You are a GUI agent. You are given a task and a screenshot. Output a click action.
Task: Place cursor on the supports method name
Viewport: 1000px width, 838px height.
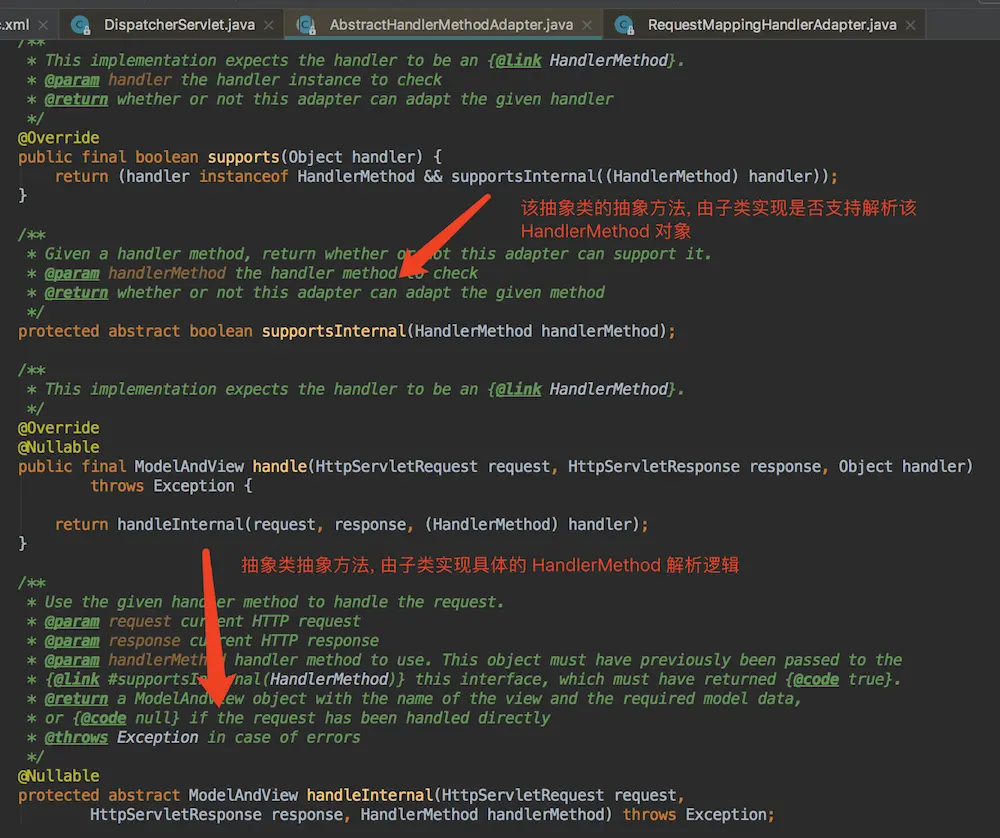[243, 157]
